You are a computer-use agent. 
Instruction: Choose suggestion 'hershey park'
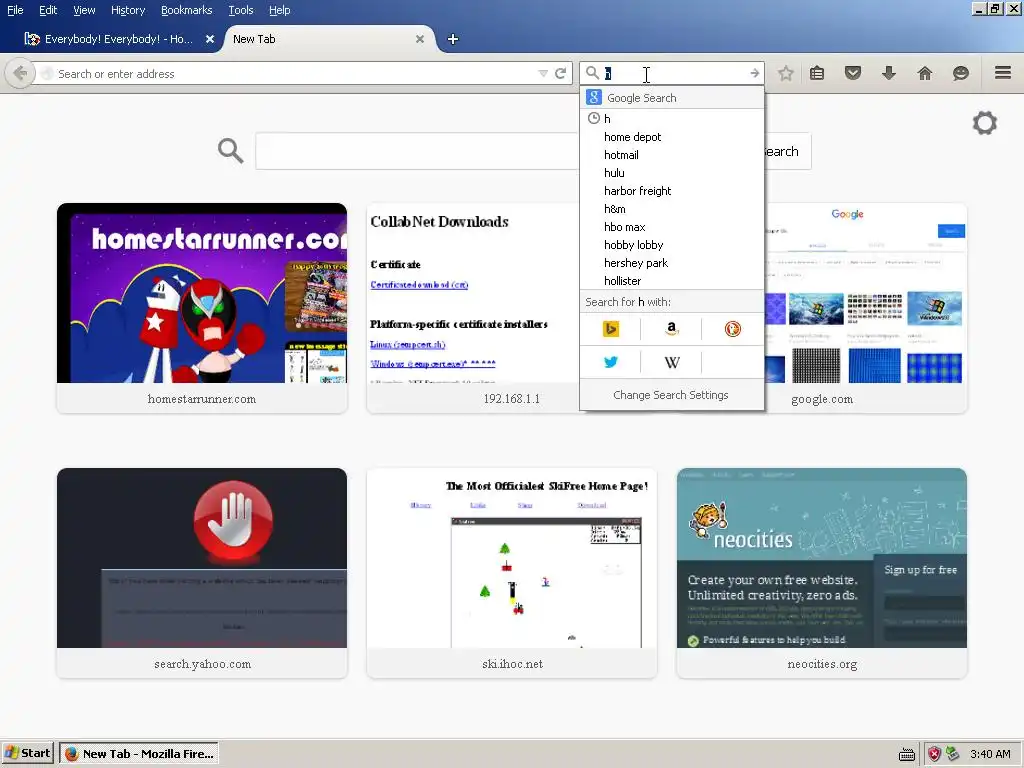(x=671, y=263)
